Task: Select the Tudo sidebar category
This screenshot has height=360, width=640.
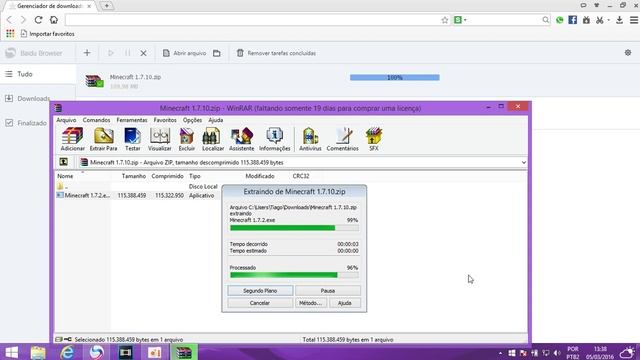Action: click(38, 74)
